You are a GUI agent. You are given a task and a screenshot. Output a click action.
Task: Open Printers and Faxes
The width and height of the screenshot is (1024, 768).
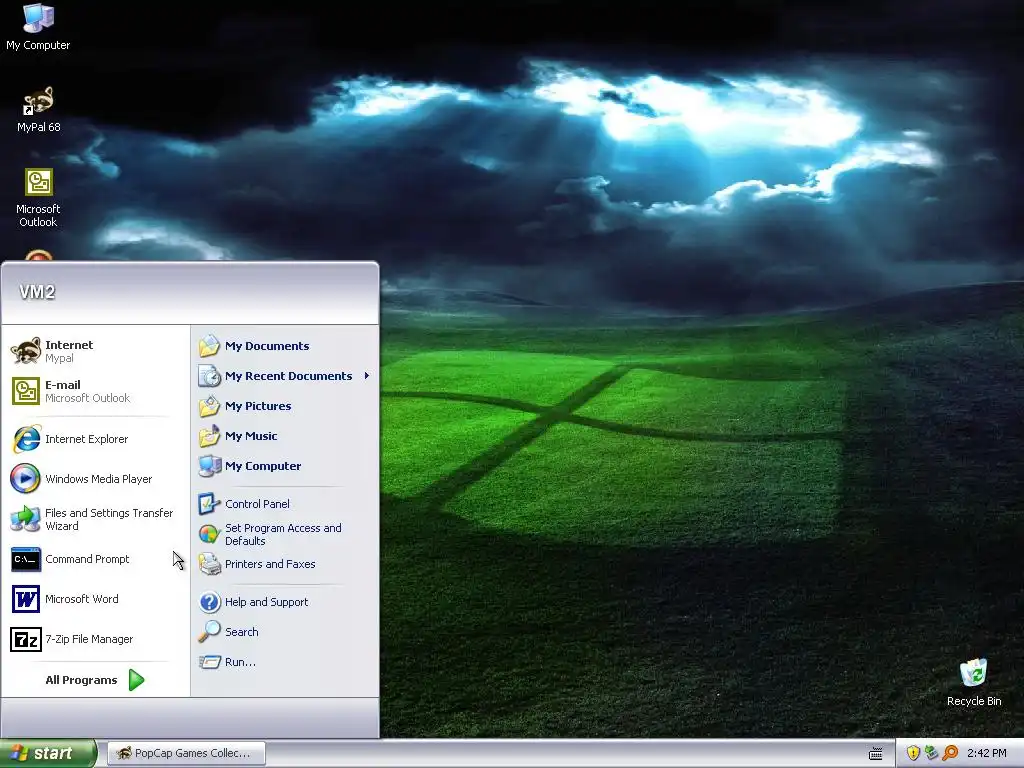(x=285, y=564)
